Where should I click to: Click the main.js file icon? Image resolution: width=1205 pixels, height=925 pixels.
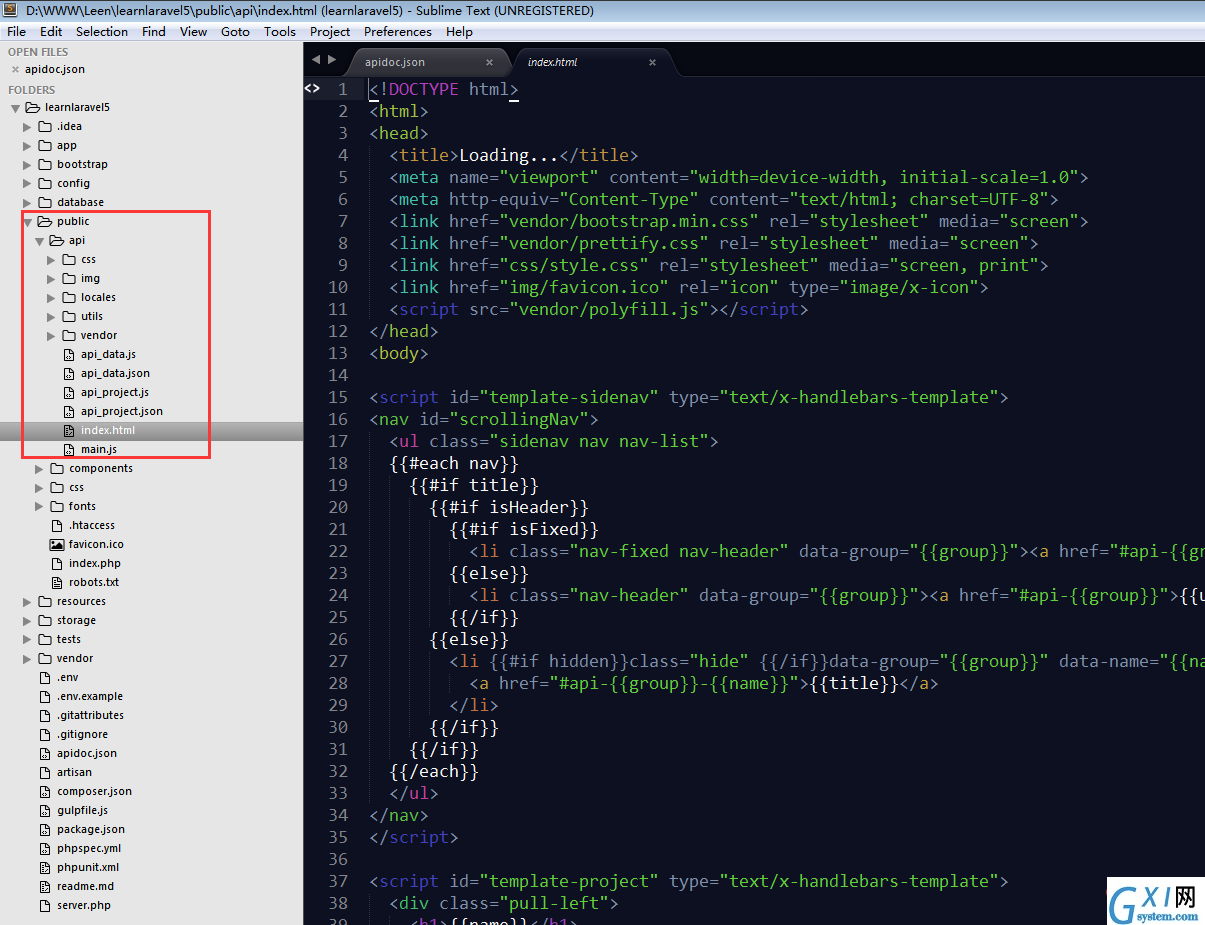[69, 449]
